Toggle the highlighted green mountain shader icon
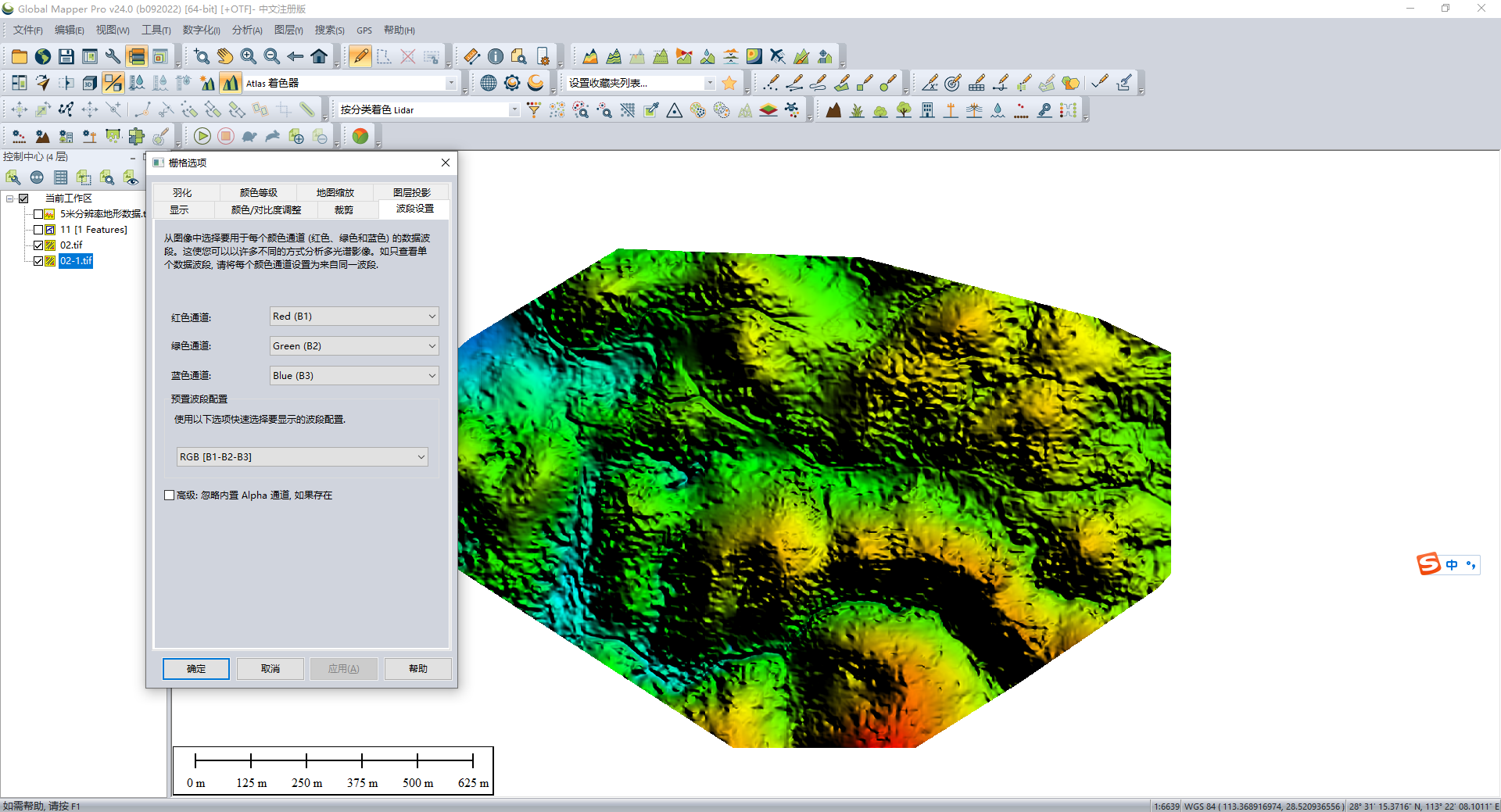Image resolution: width=1501 pixels, height=812 pixels. 231,83
